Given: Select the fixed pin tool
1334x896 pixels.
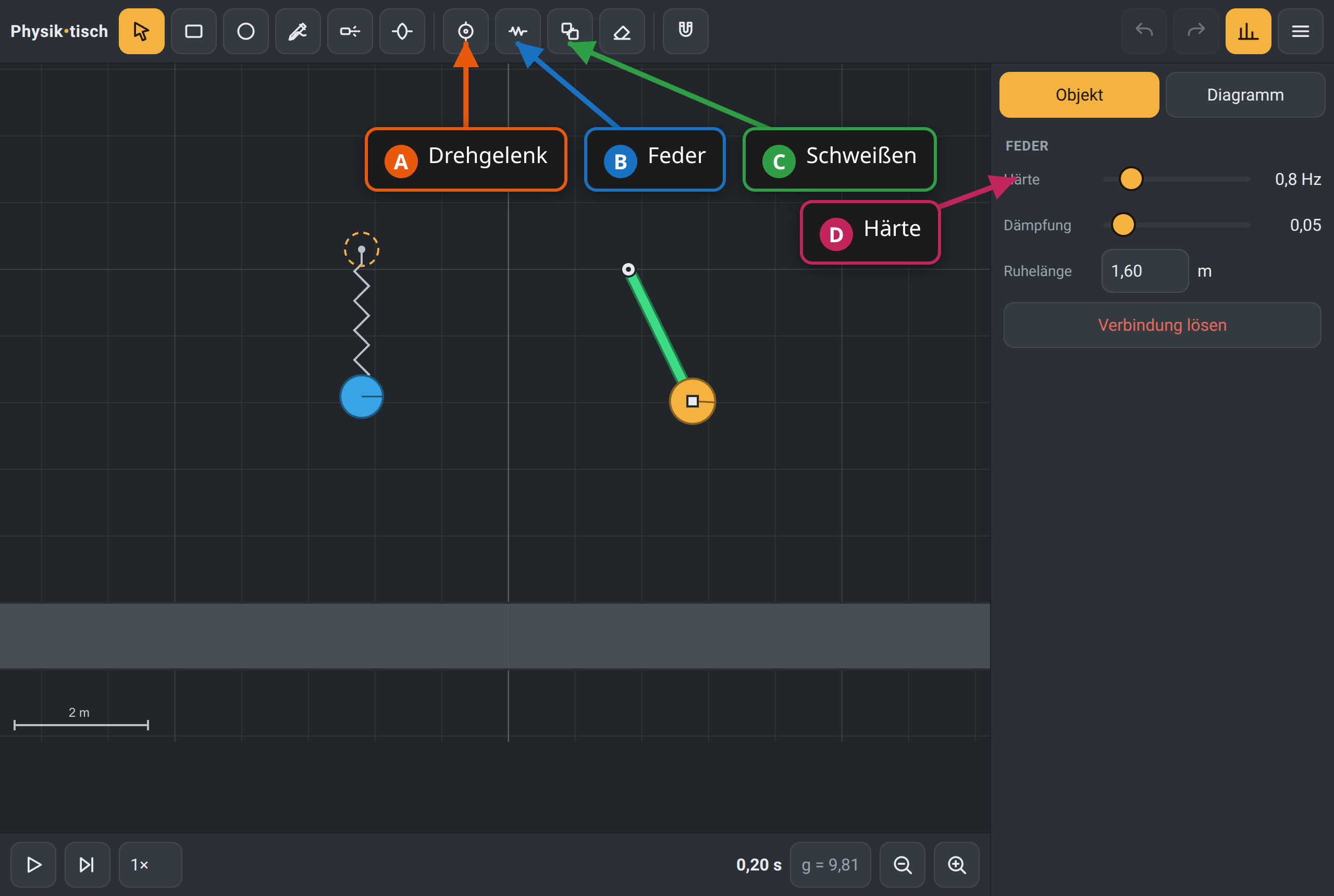Looking at the screenshot, I should pyautogui.click(x=402, y=31).
